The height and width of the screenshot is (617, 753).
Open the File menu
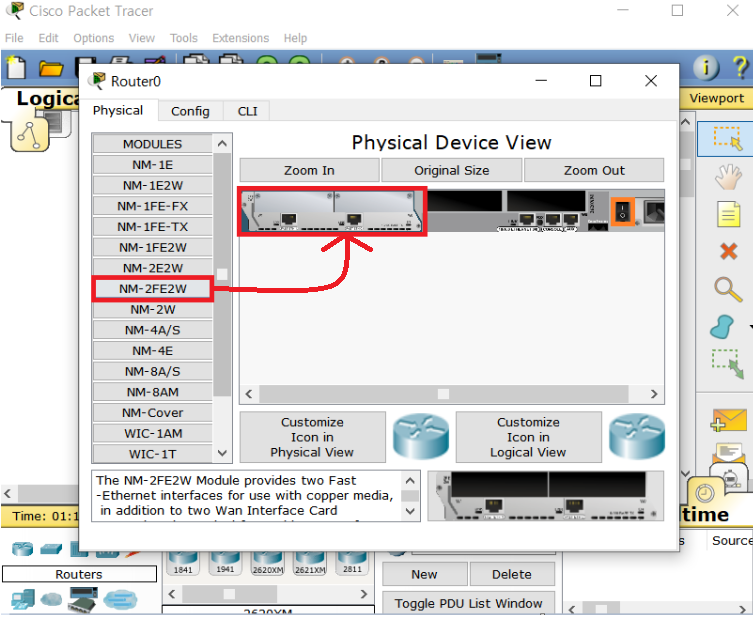[x=14, y=38]
